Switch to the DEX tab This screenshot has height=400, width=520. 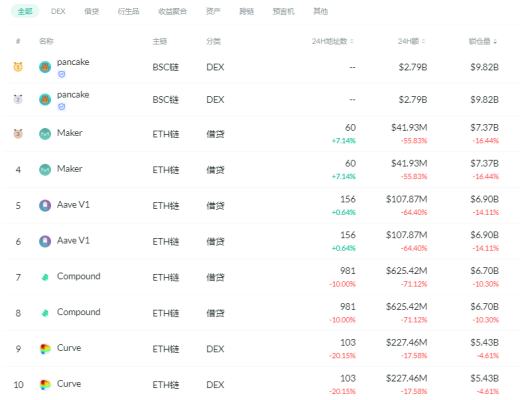click(58, 11)
